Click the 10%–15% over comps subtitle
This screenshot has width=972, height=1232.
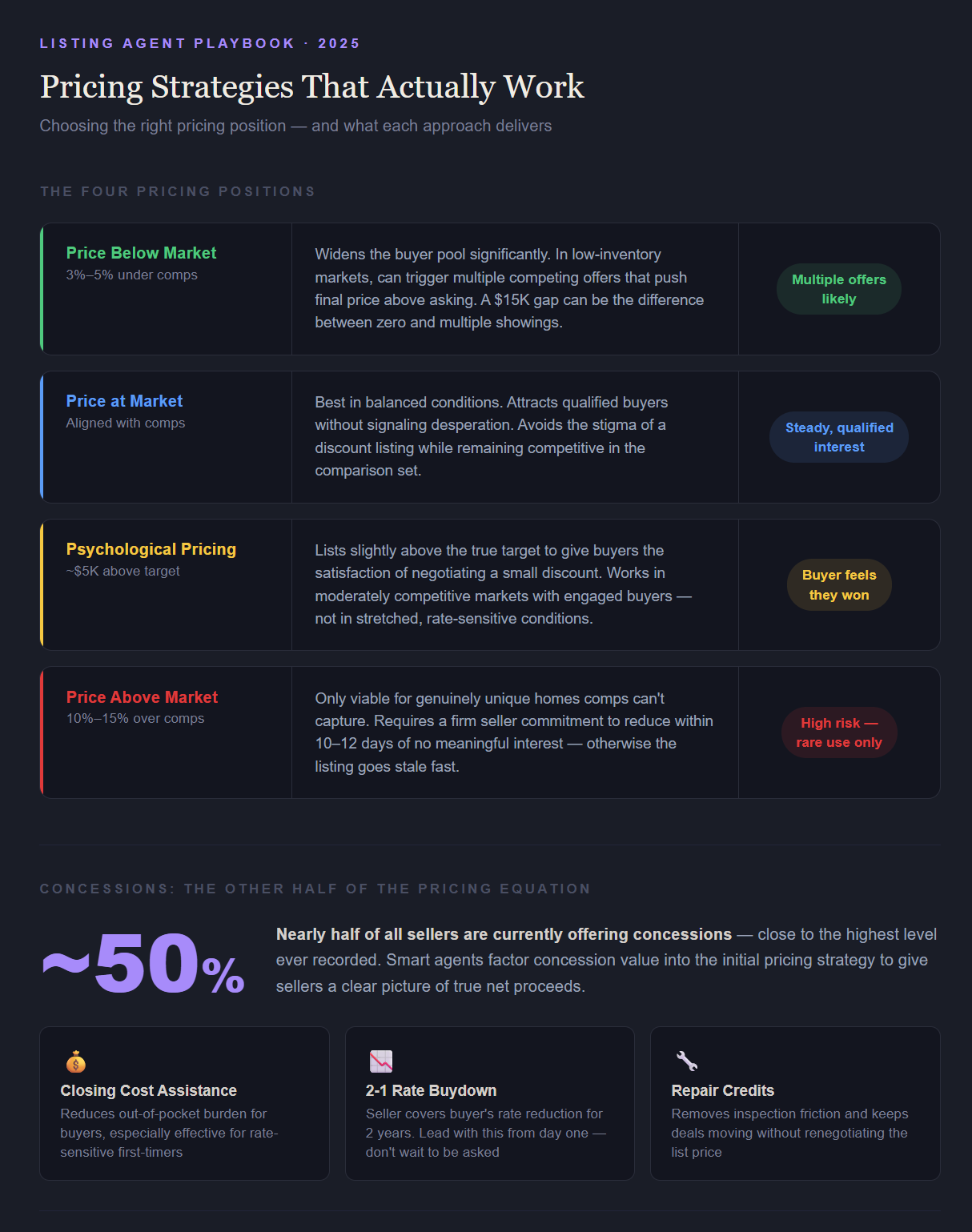[135, 718]
